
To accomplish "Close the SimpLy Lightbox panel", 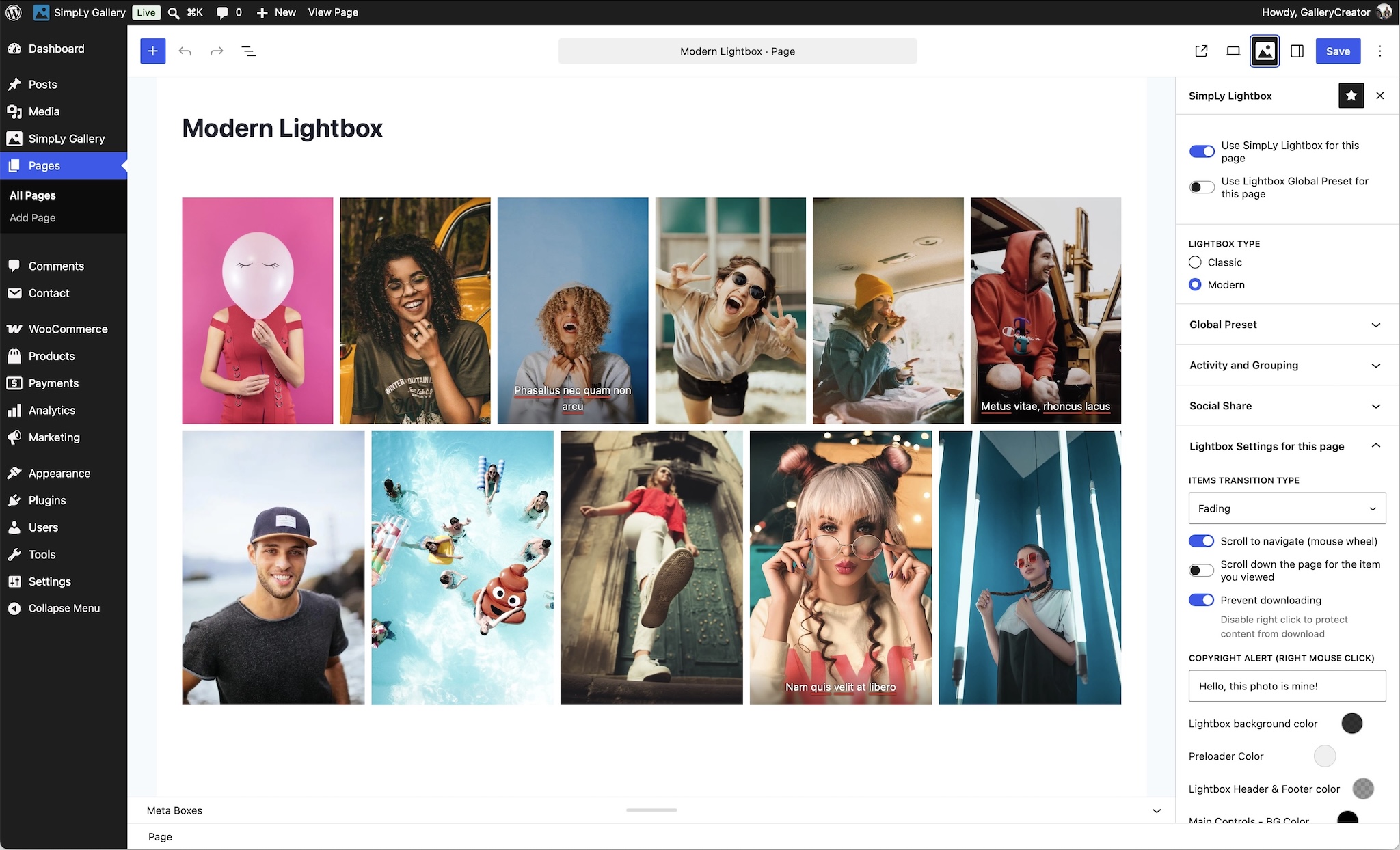I will pyautogui.click(x=1380, y=96).
